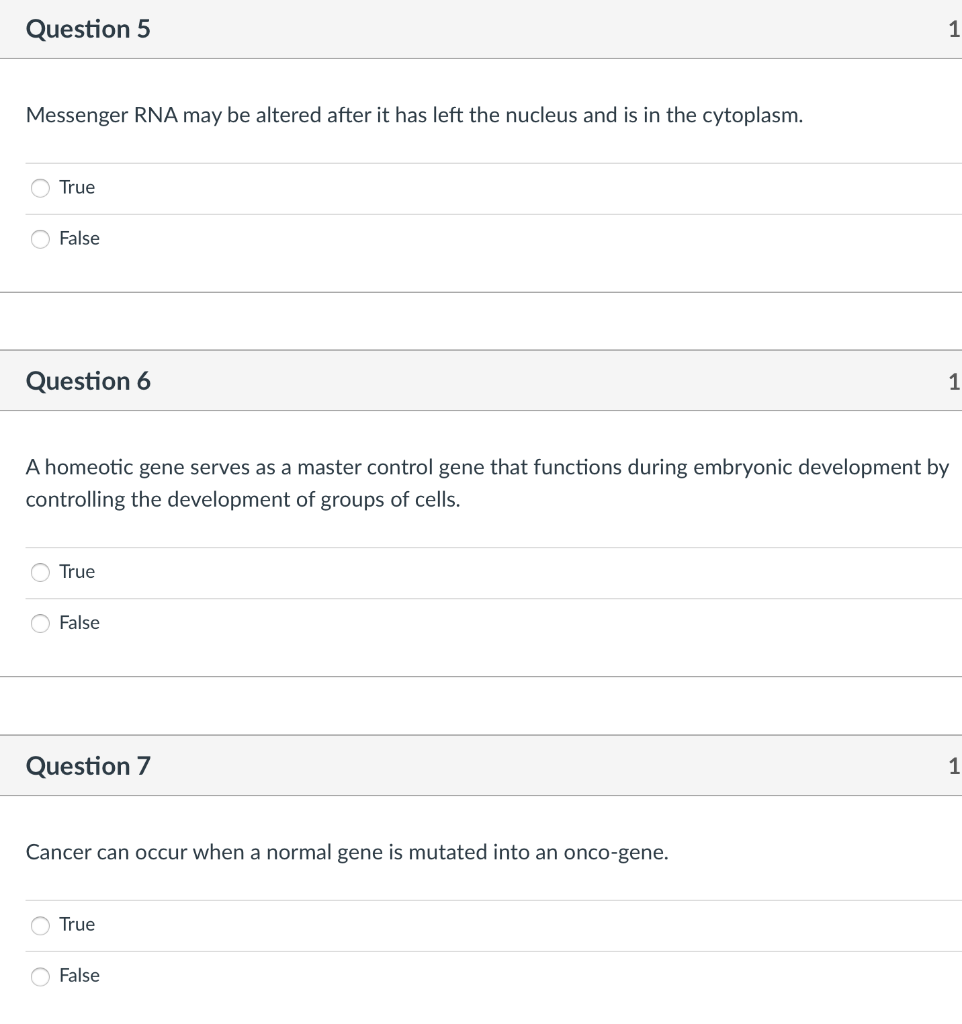Select True radio button for Question 6
Screen dimensions: 962x1024
[40, 572]
